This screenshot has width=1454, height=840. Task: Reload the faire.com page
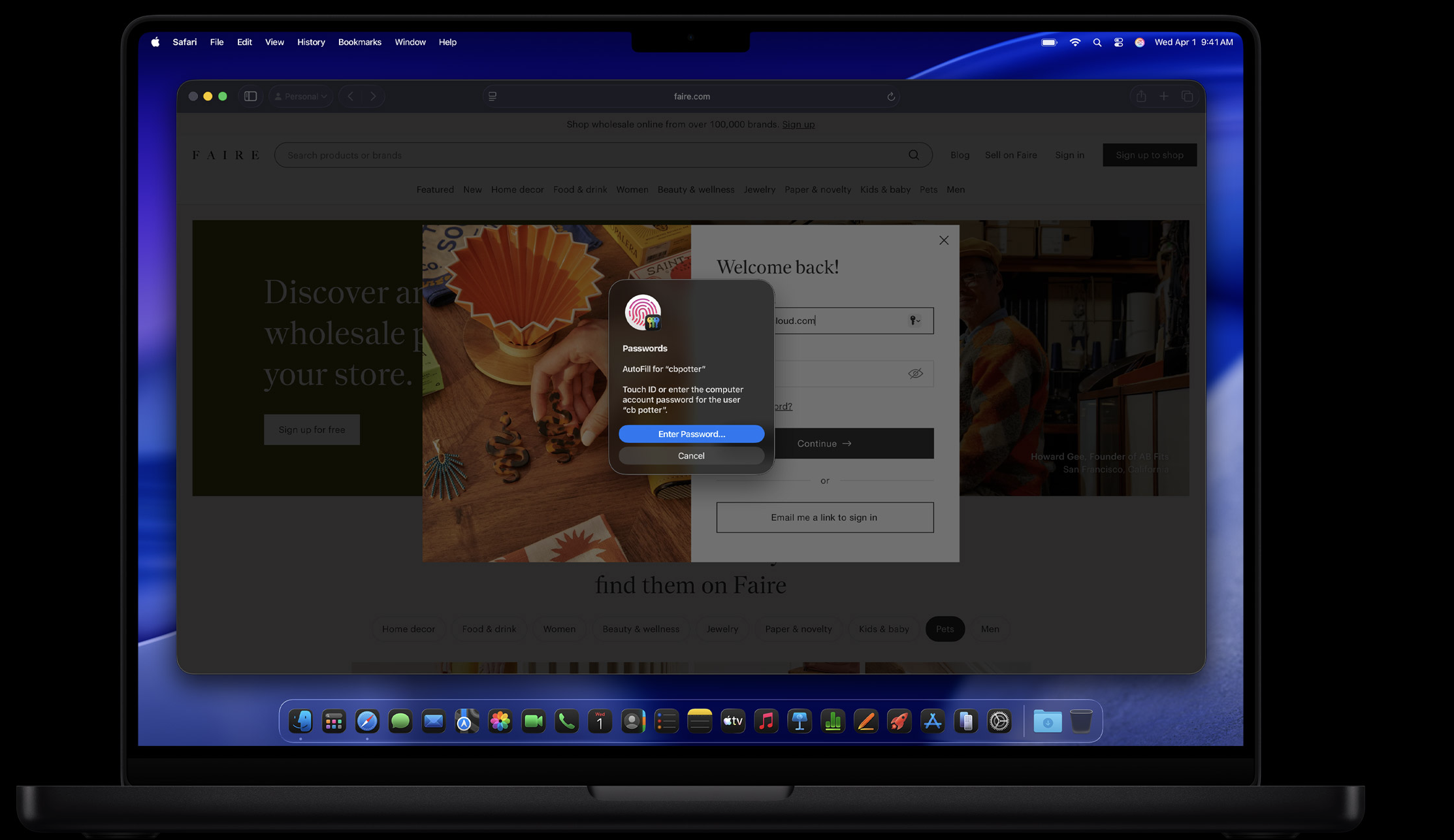click(891, 97)
